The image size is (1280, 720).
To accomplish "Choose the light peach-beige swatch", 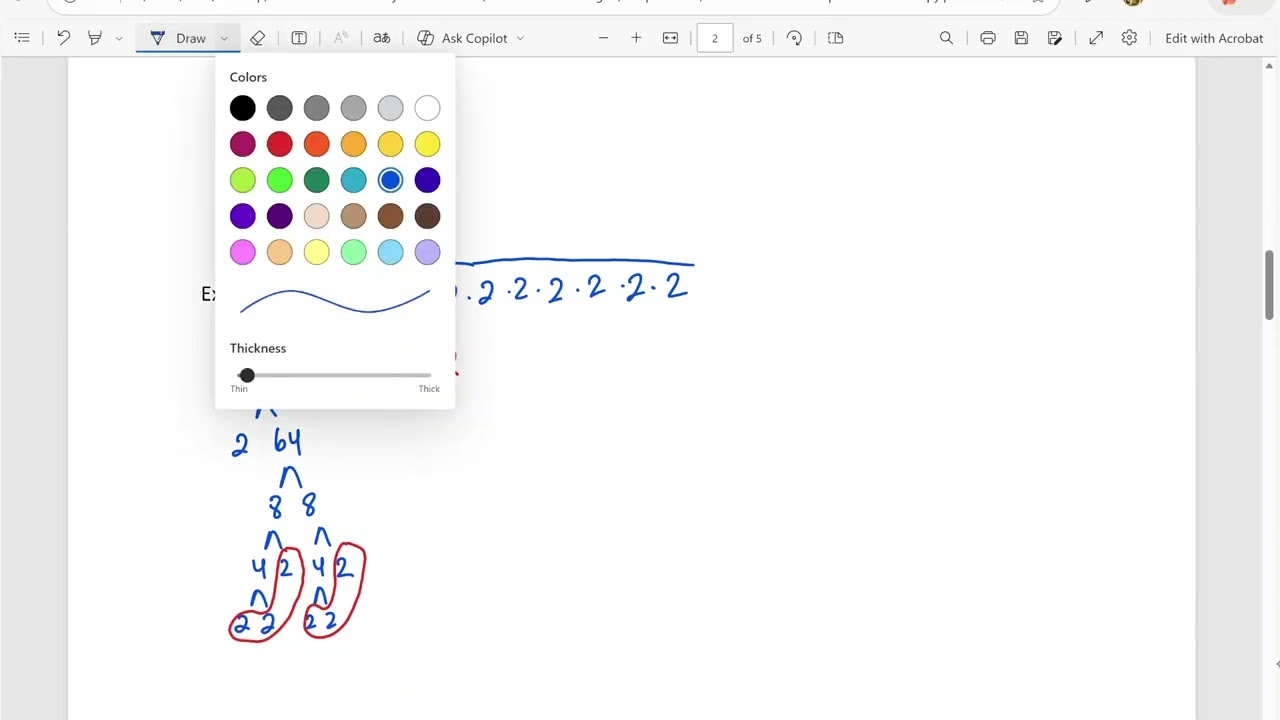I will [x=316, y=216].
